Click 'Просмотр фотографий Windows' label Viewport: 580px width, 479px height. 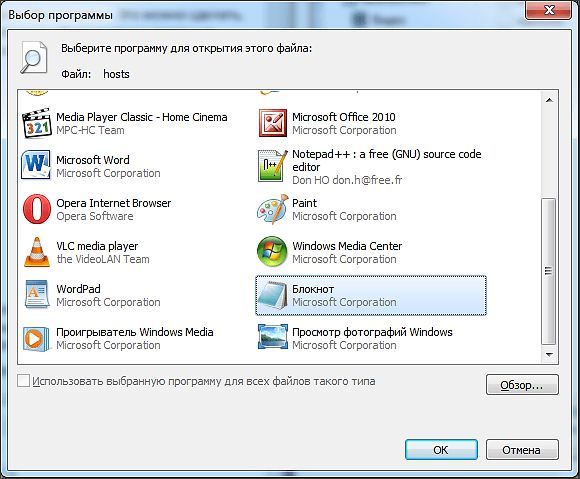click(x=372, y=332)
